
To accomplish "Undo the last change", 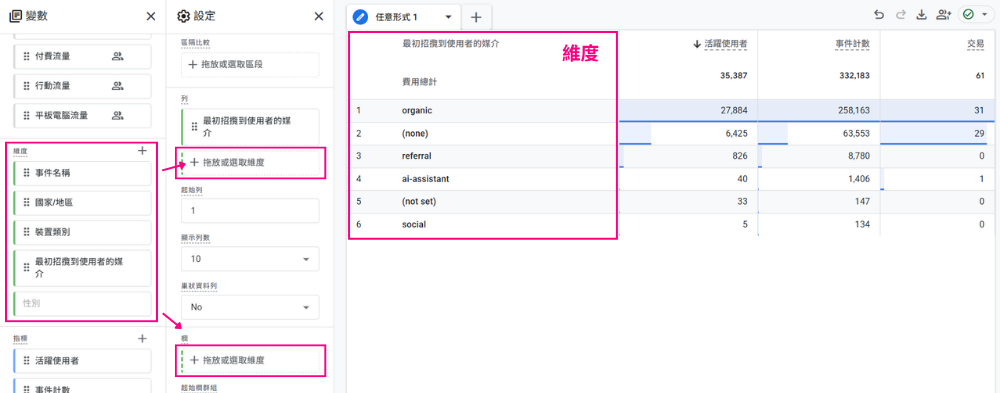I will tap(879, 15).
